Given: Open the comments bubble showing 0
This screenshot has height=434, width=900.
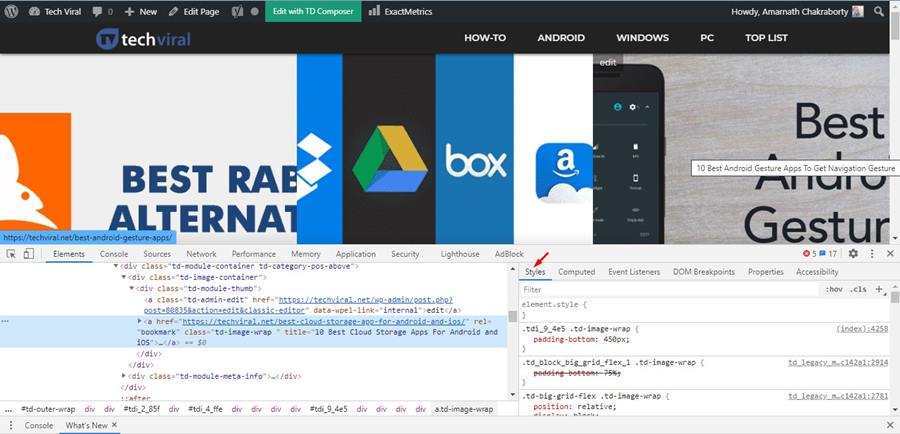Looking at the screenshot, I should (x=103, y=11).
